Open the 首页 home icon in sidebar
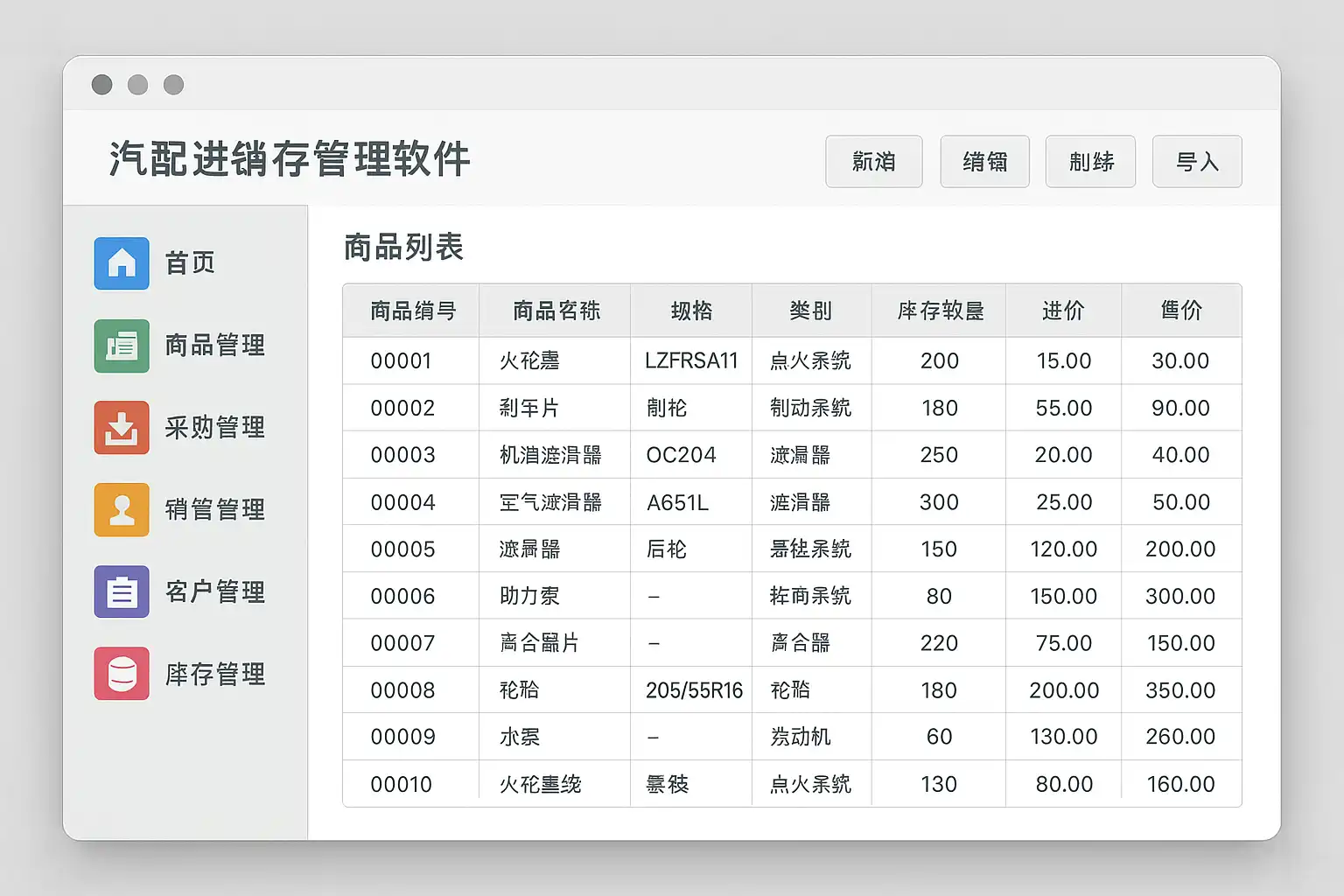 pos(122,262)
